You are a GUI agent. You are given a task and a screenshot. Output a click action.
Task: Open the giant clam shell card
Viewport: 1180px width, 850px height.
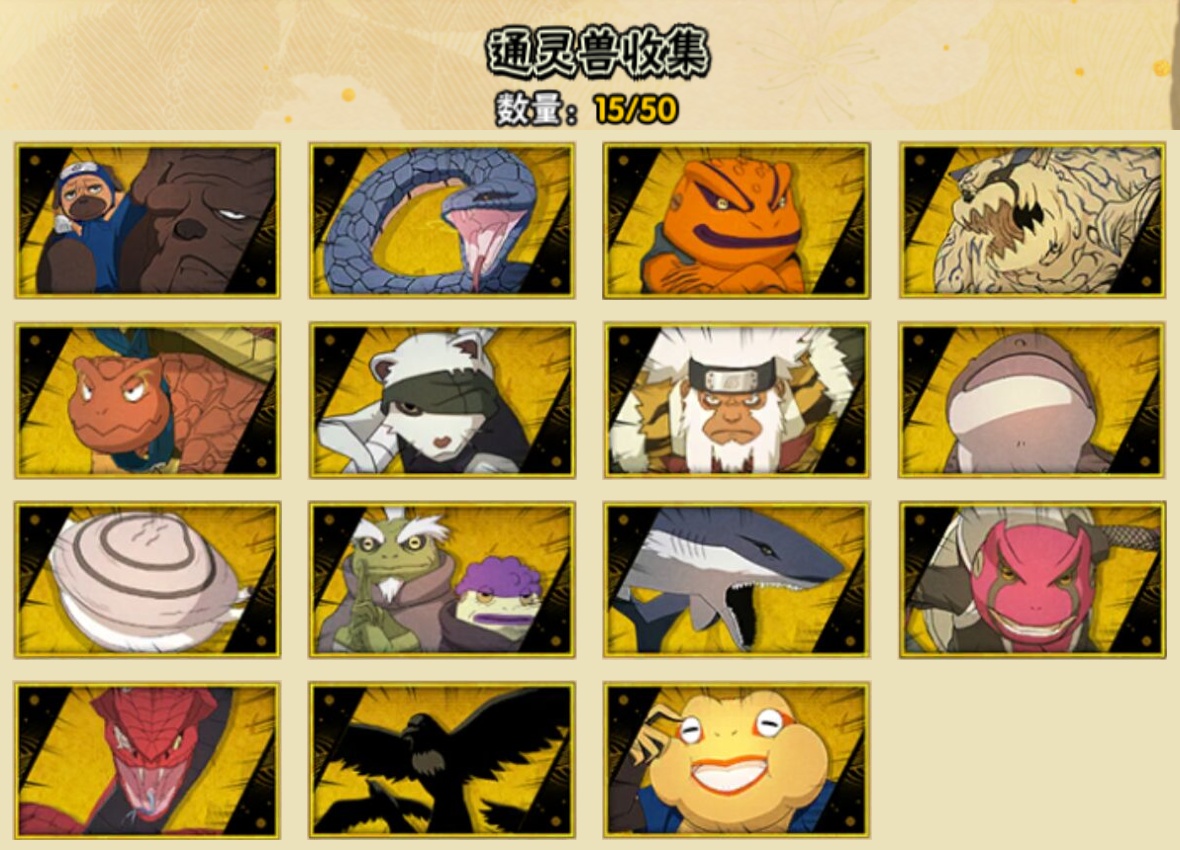point(148,580)
